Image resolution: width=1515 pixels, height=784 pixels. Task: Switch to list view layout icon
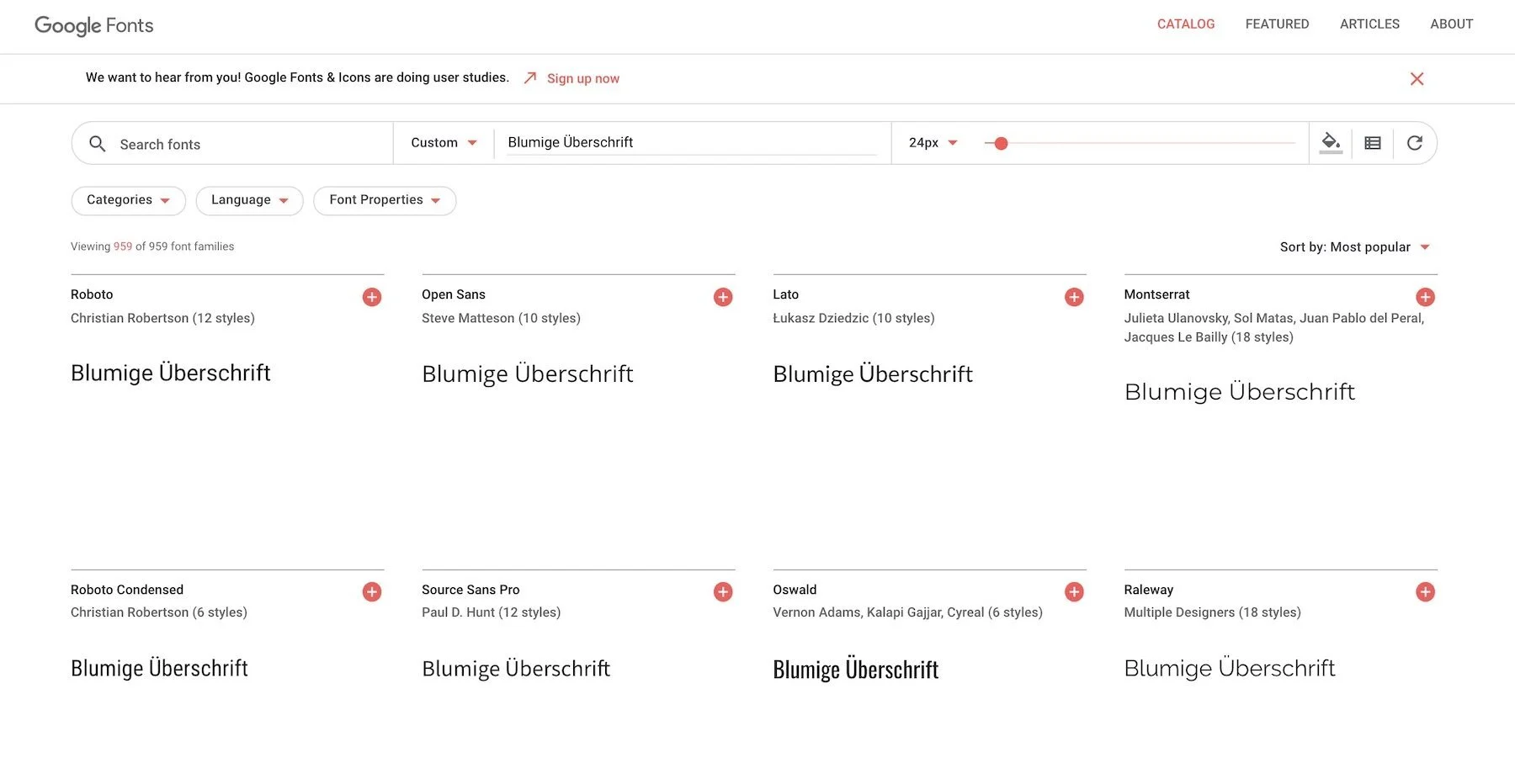click(1373, 143)
